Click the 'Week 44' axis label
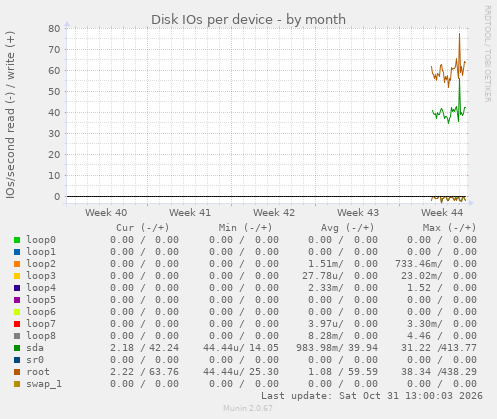The height and width of the screenshot is (419, 497). pyautogui.click(x=442, y=213)
